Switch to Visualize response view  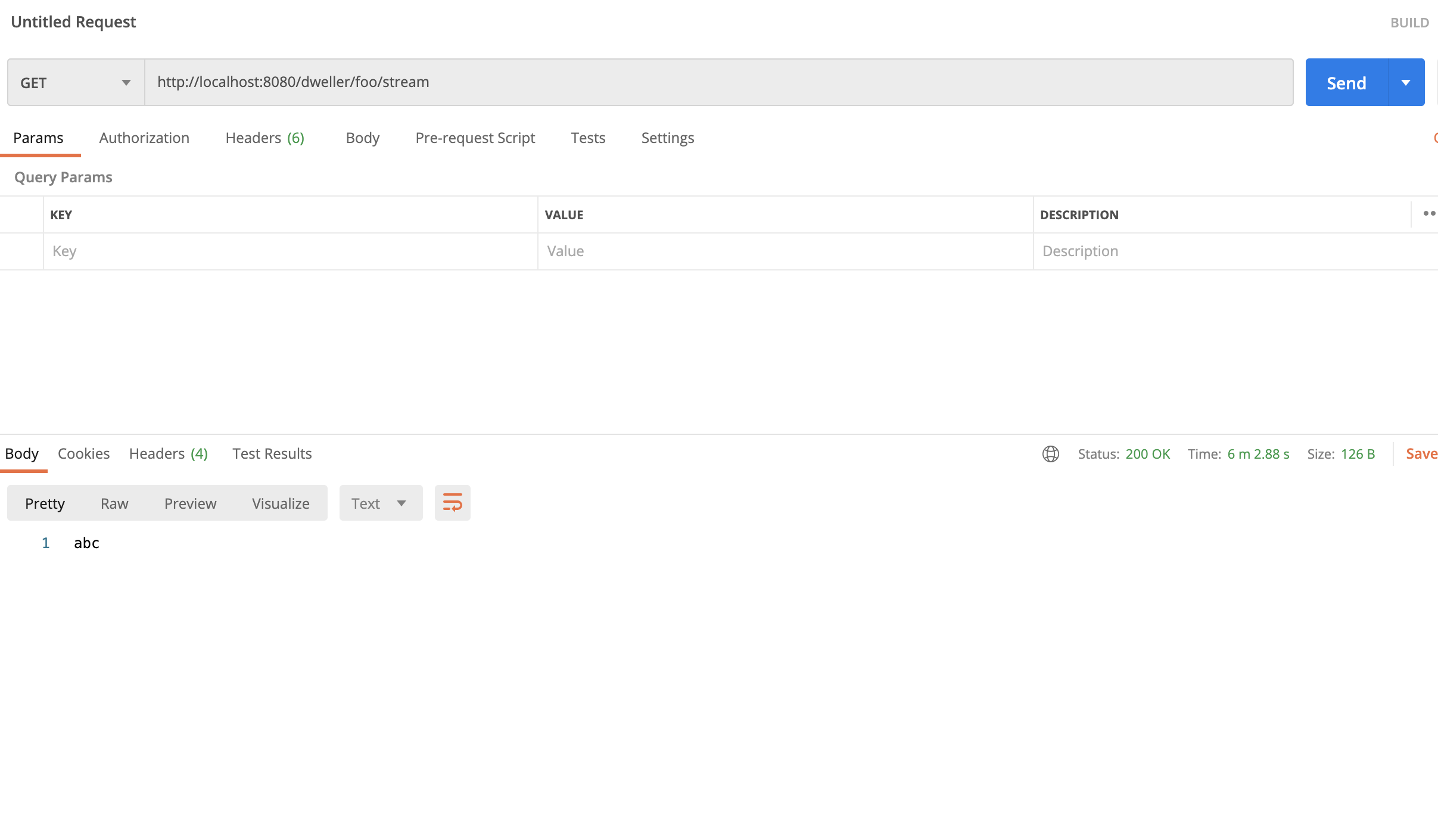[280, 502]
